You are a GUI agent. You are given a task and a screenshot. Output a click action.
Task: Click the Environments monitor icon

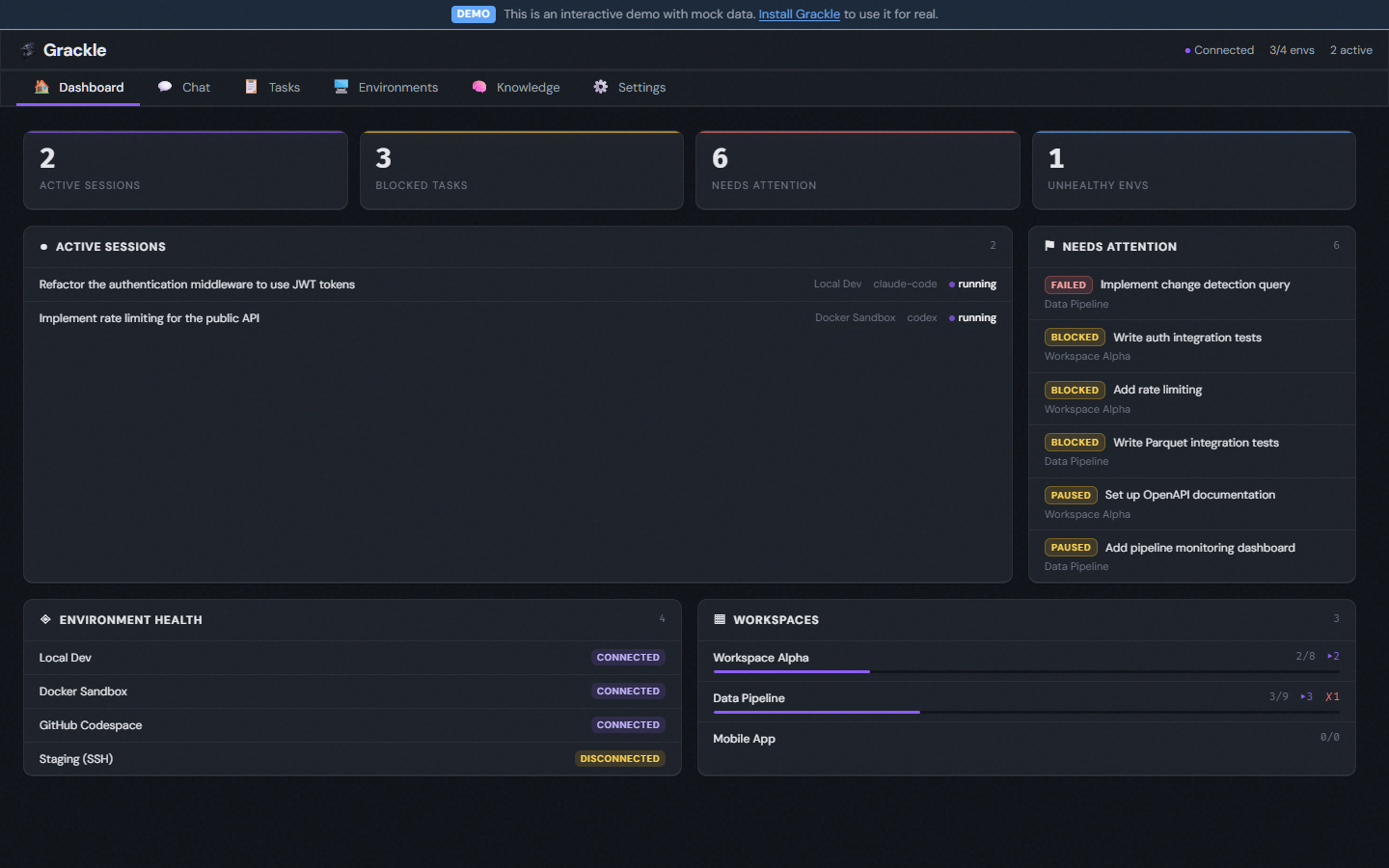click(x=340, y=87)
